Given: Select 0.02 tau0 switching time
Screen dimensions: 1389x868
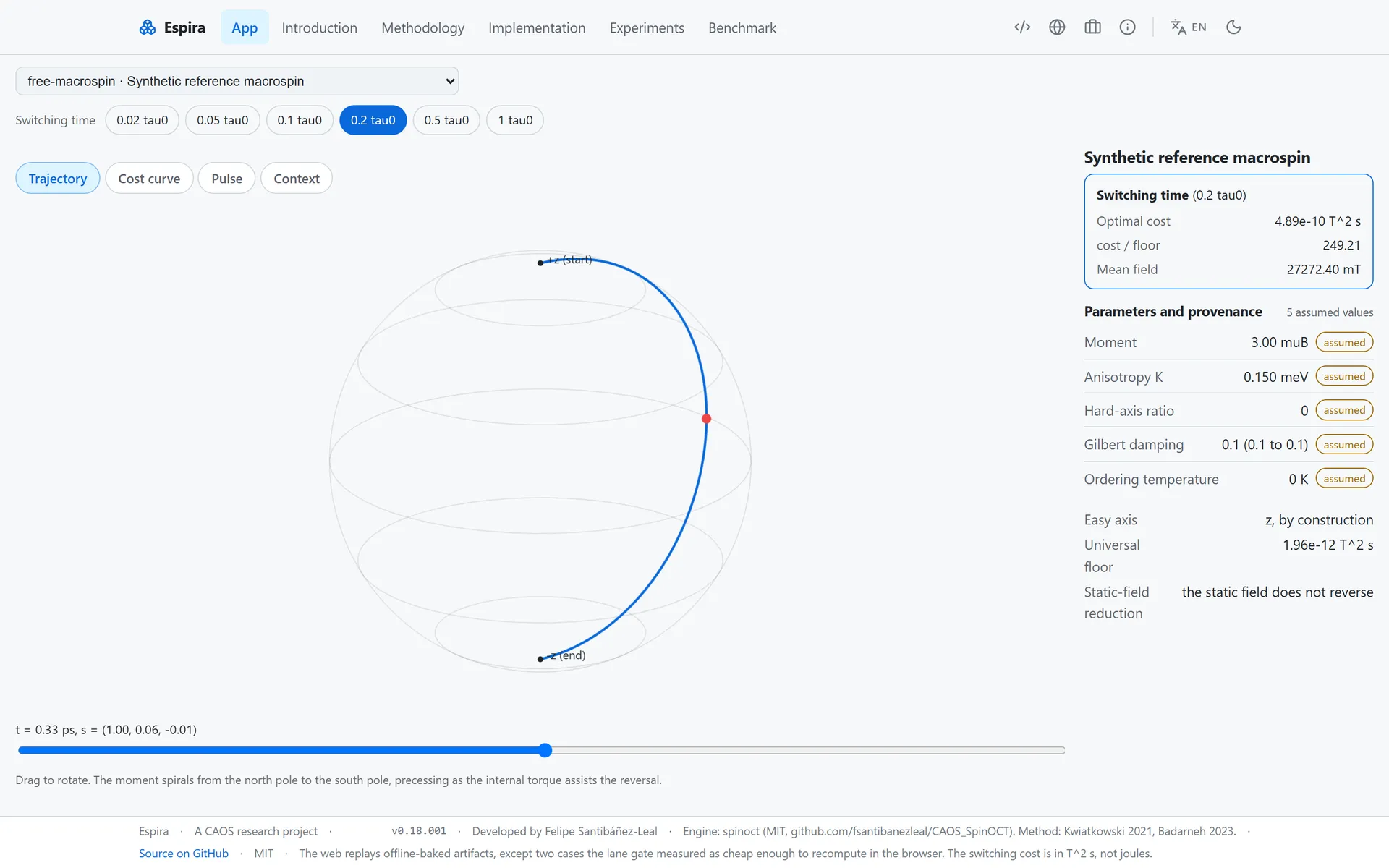Looking at the screenshot, I should [143, 120].
